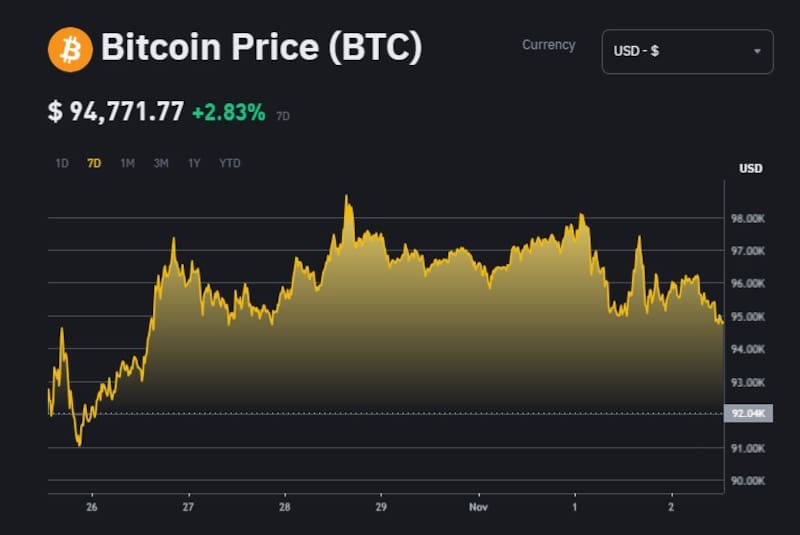Select the 7D time range tab
Screen dimensions: 800x535
tap(94, 163)
